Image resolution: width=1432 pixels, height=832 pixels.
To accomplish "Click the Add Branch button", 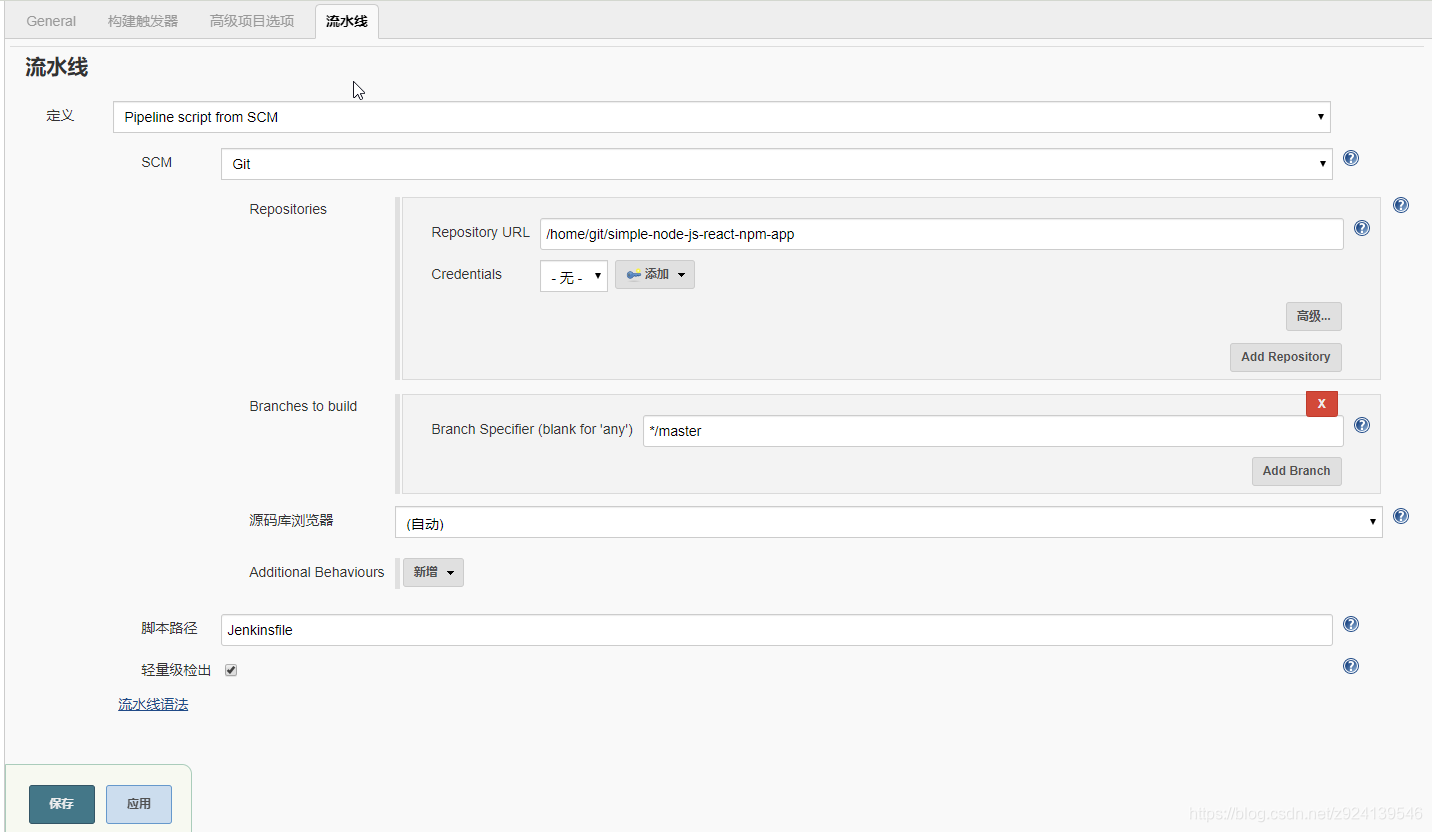I will [x=1297, y=471].
